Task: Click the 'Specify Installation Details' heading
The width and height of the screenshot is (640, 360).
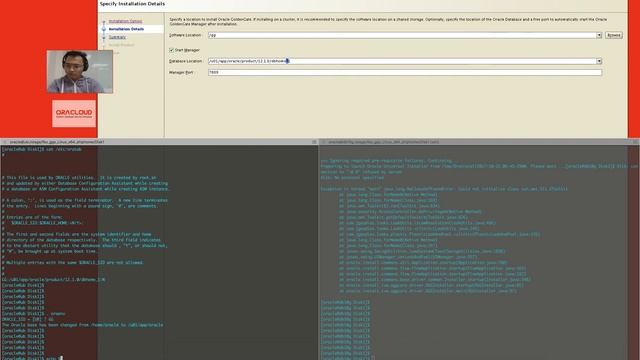Action: (132, 4)
